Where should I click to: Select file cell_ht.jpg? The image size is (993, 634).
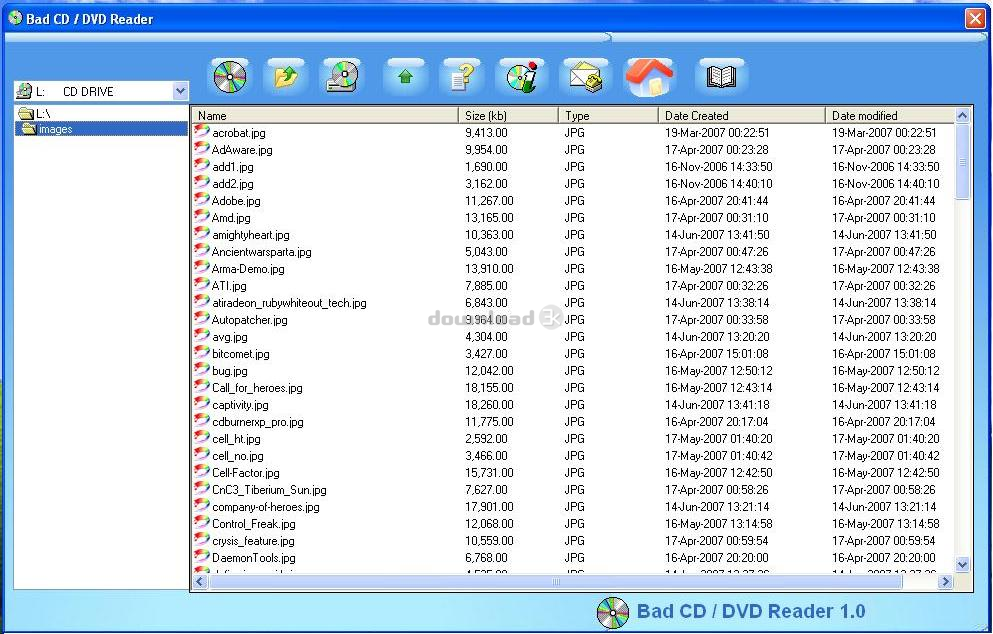coord(236,439)
